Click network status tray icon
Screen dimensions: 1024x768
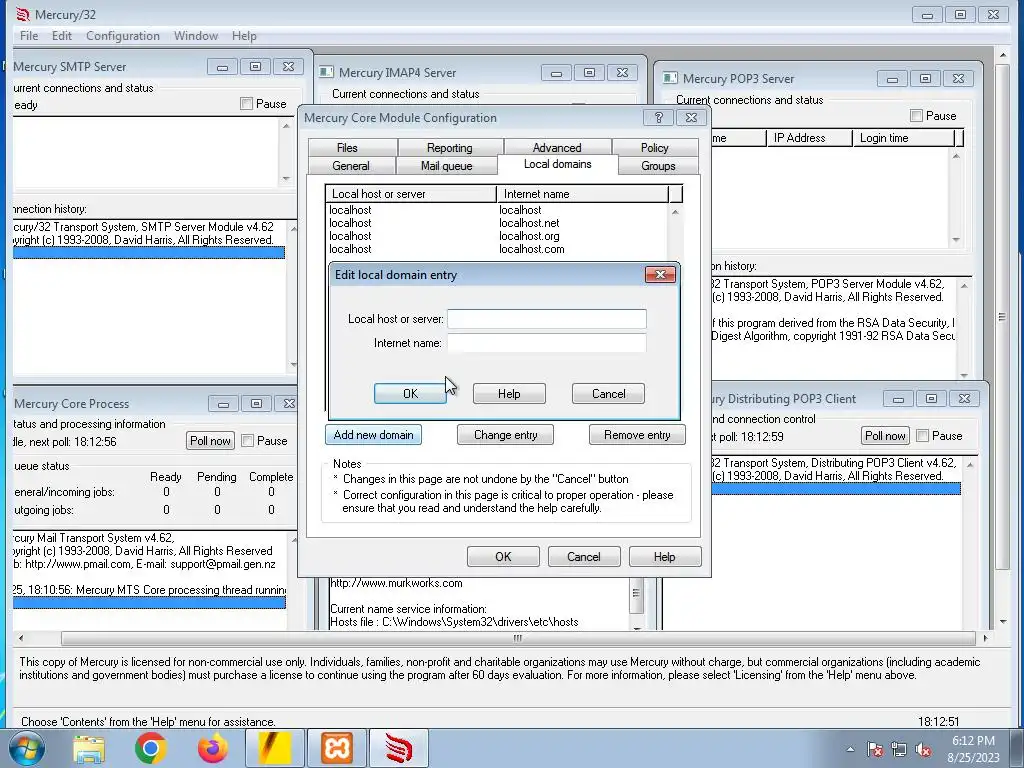[x=899, y=749]
